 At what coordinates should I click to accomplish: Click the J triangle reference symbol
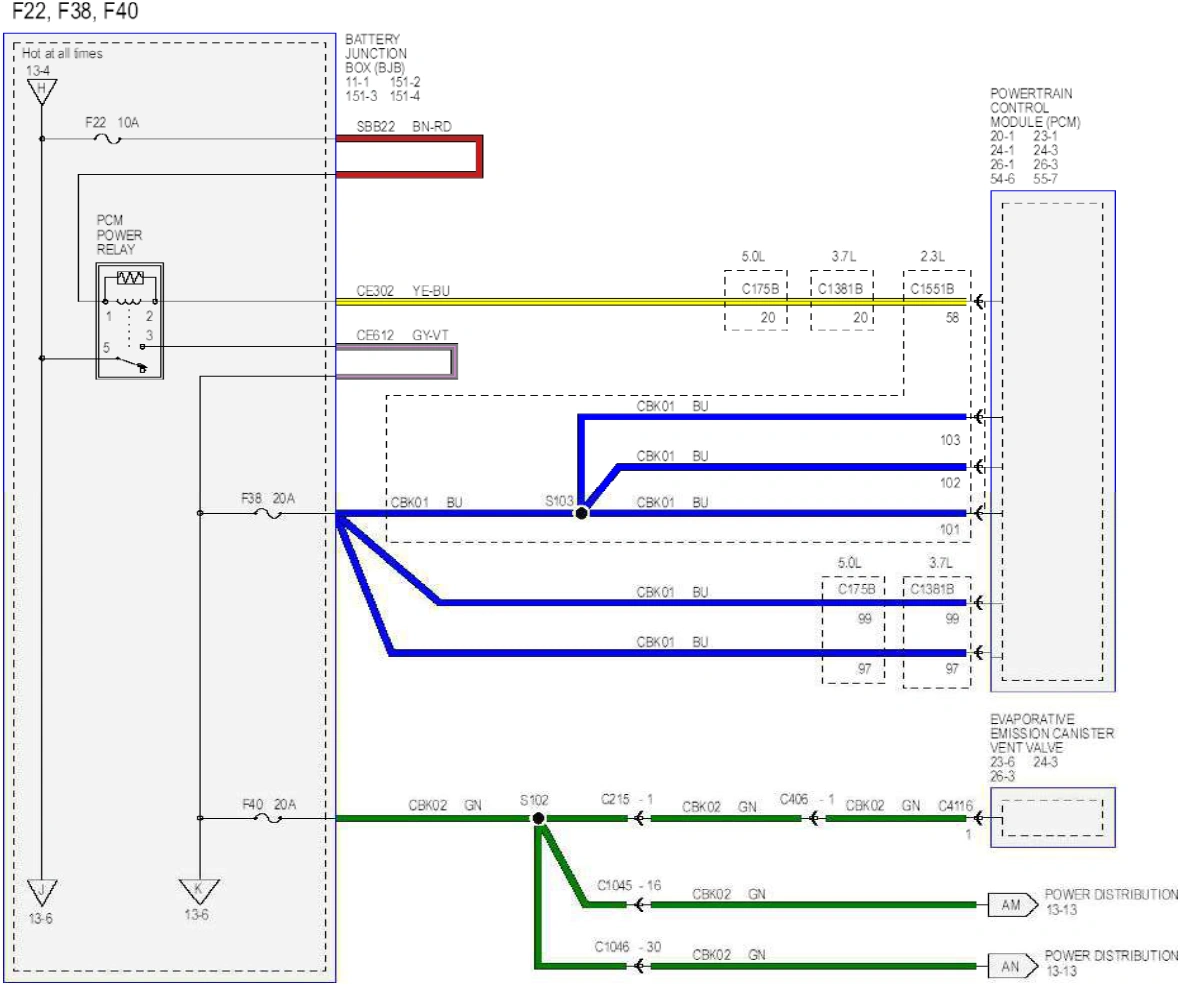pos(41,892)
